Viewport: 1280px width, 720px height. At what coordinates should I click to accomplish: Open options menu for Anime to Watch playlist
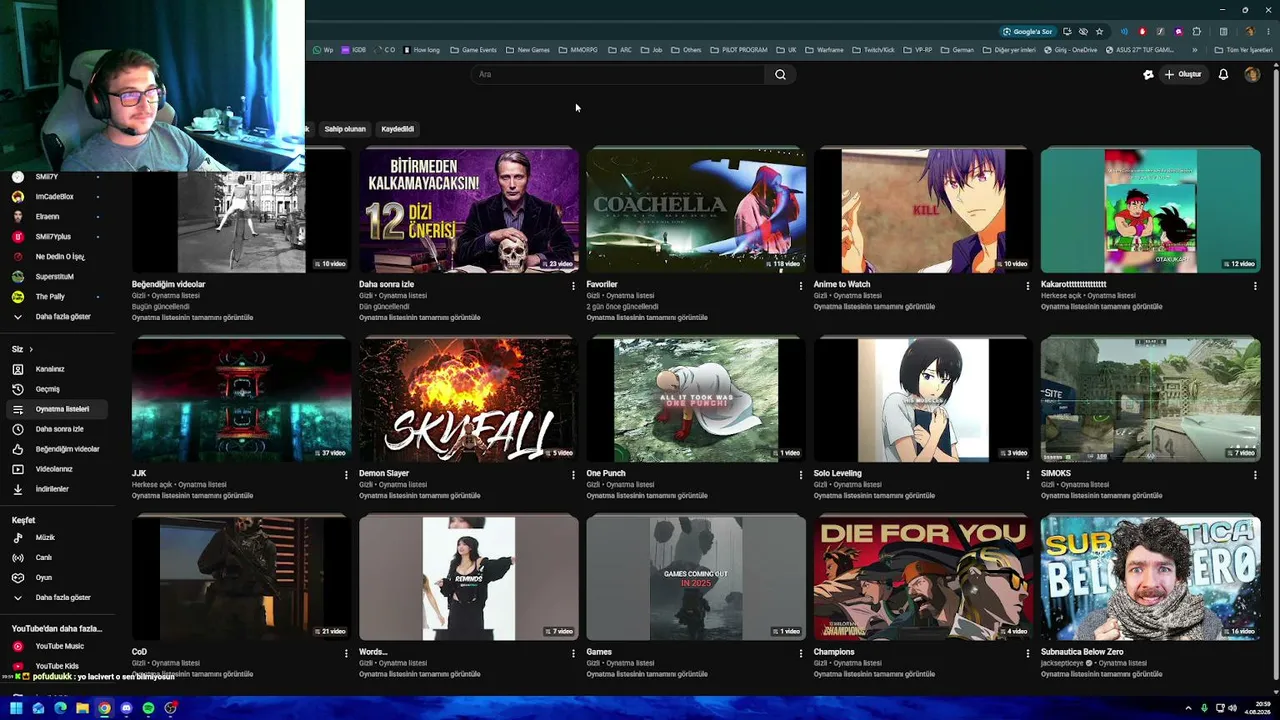pos(1027,286)
